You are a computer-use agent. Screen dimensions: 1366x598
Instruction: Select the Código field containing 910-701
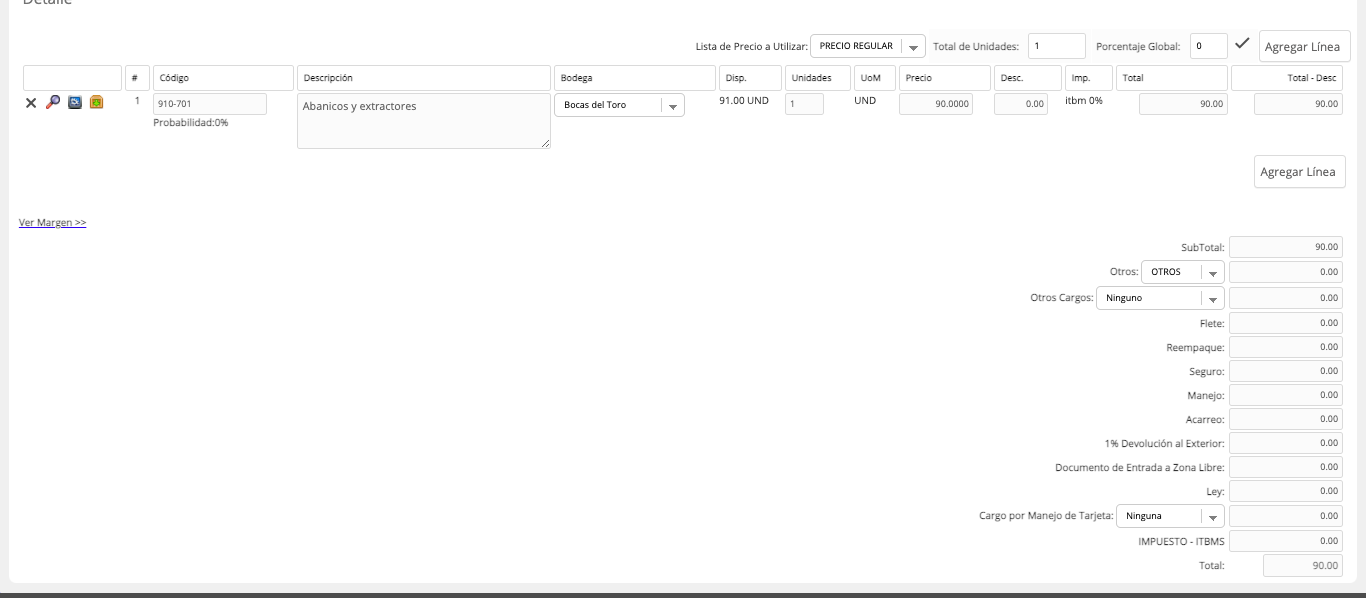pos(210,104)
